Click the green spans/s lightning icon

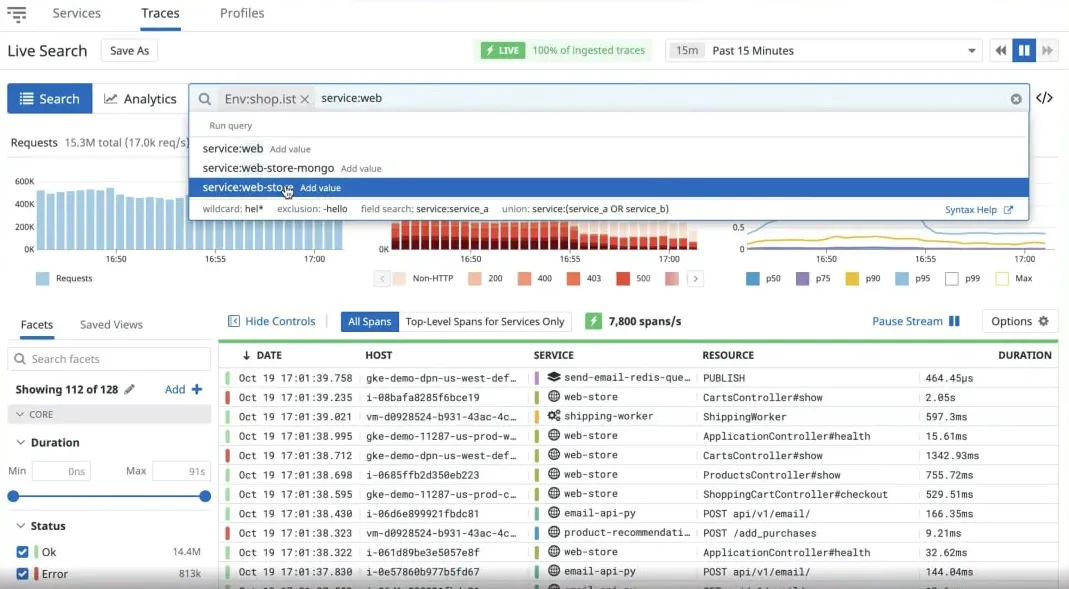click(593, 321)
